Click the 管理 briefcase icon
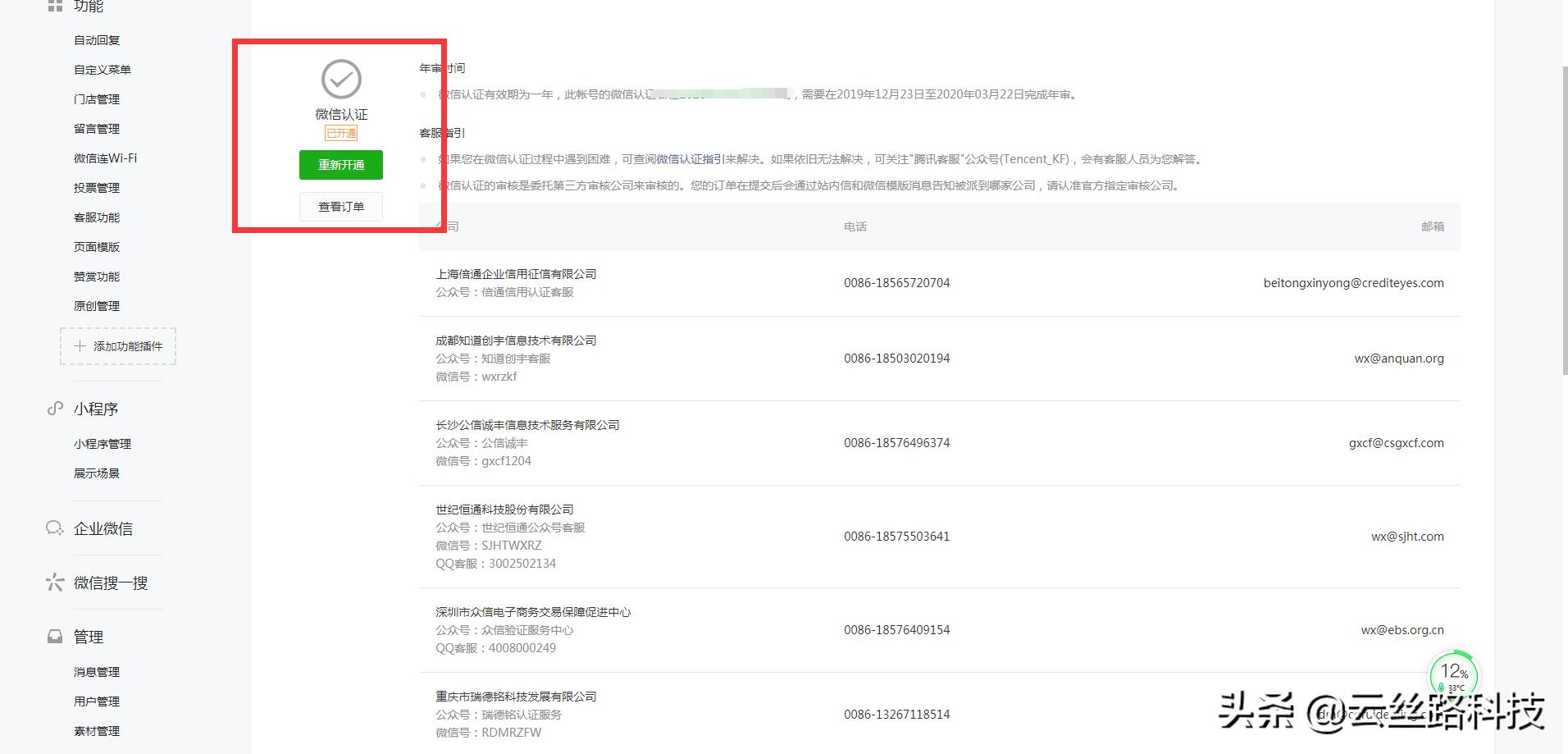Image resolution: width=1568 pixels, height=754 pixels. (x=54, y=636)
